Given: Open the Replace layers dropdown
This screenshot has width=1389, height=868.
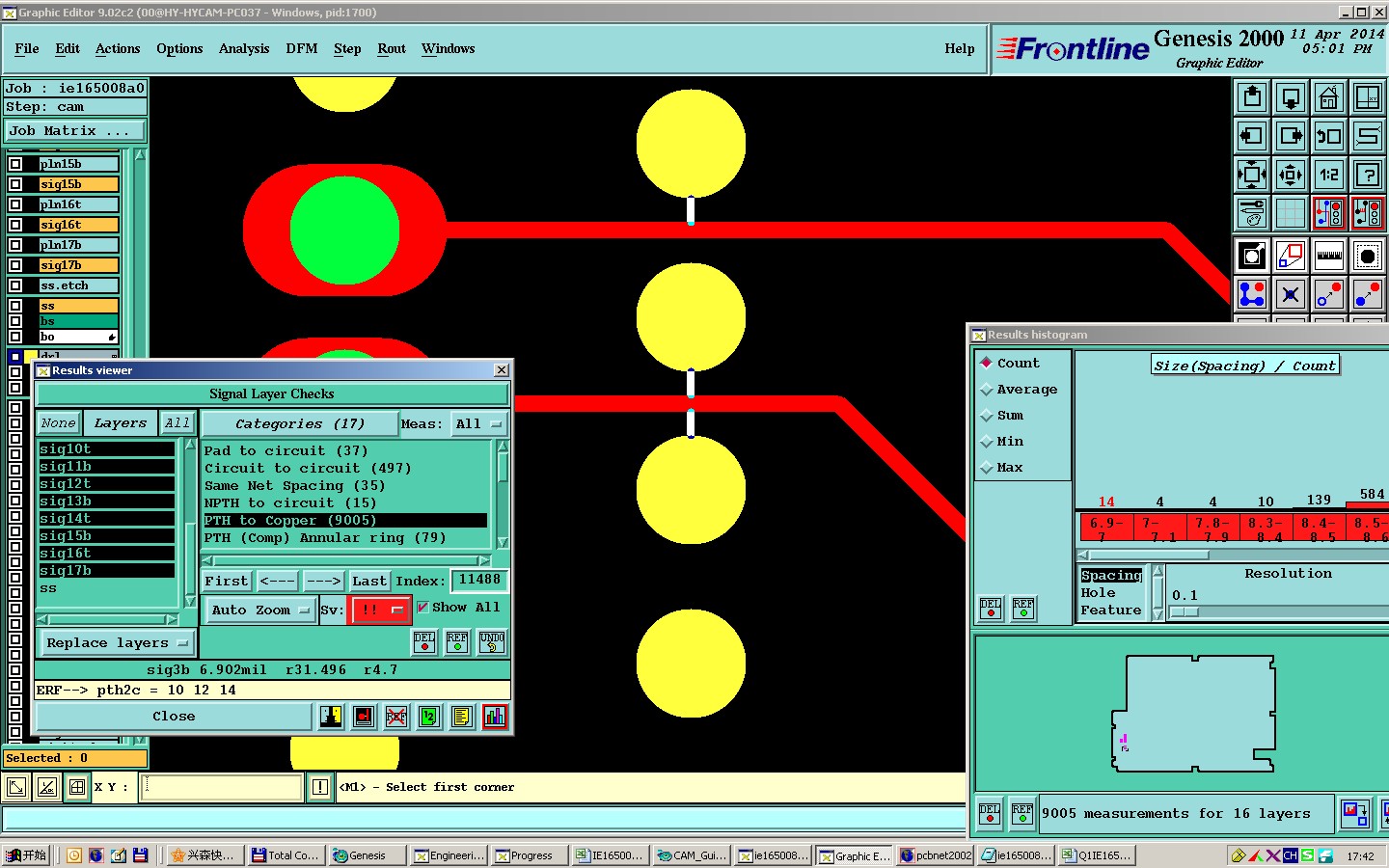Looking at the screenshot, I should [116, 643].
